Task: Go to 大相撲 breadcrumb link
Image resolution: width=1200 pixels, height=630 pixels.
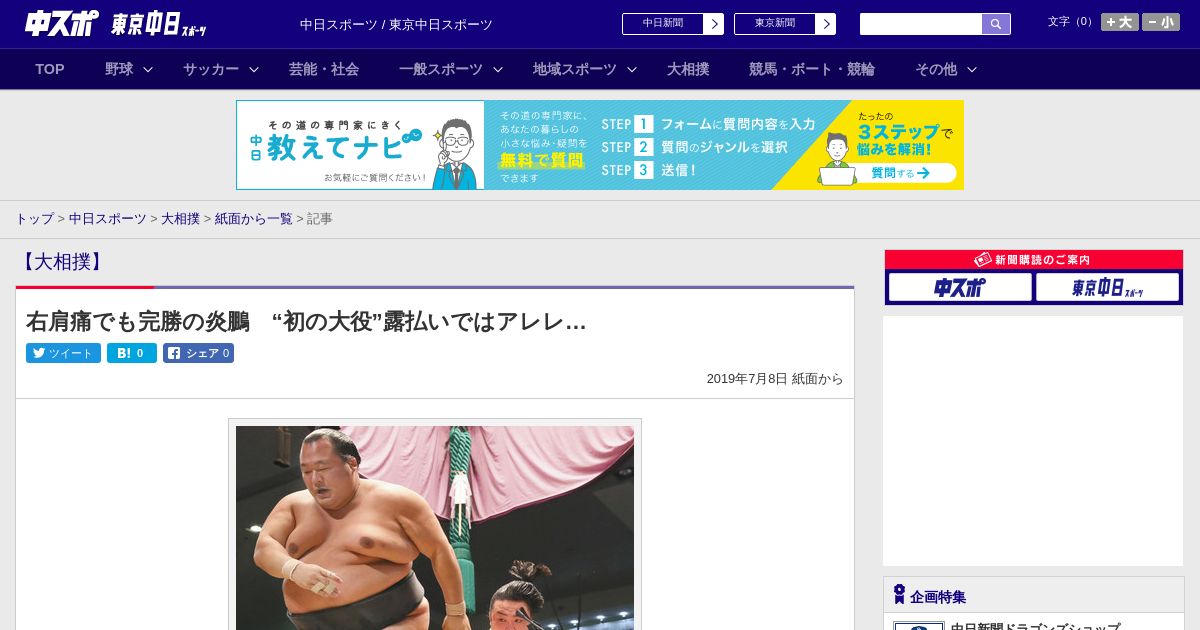Action: tap(180, 218)
